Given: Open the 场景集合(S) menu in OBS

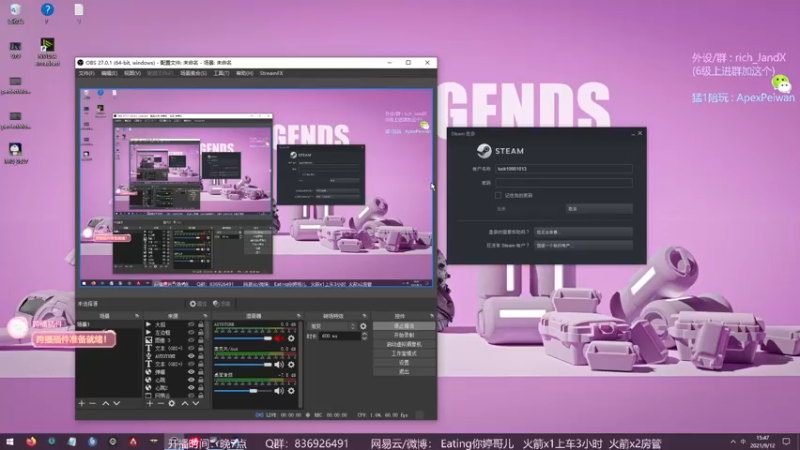Looking at the screenshot, I should click(x=193, y=73).
